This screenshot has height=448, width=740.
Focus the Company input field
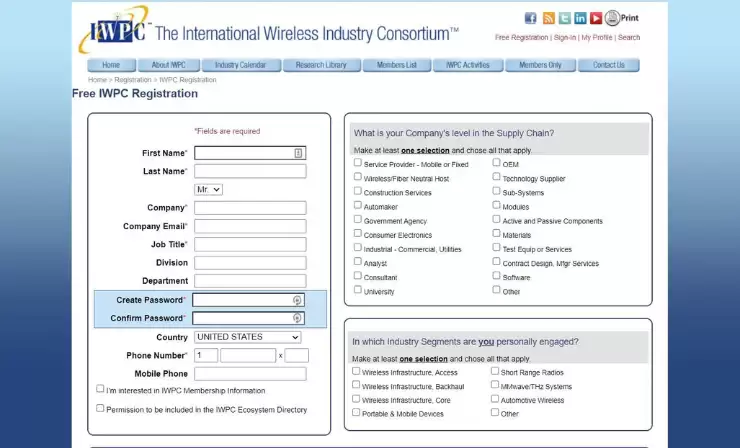(x=250, y=208)
